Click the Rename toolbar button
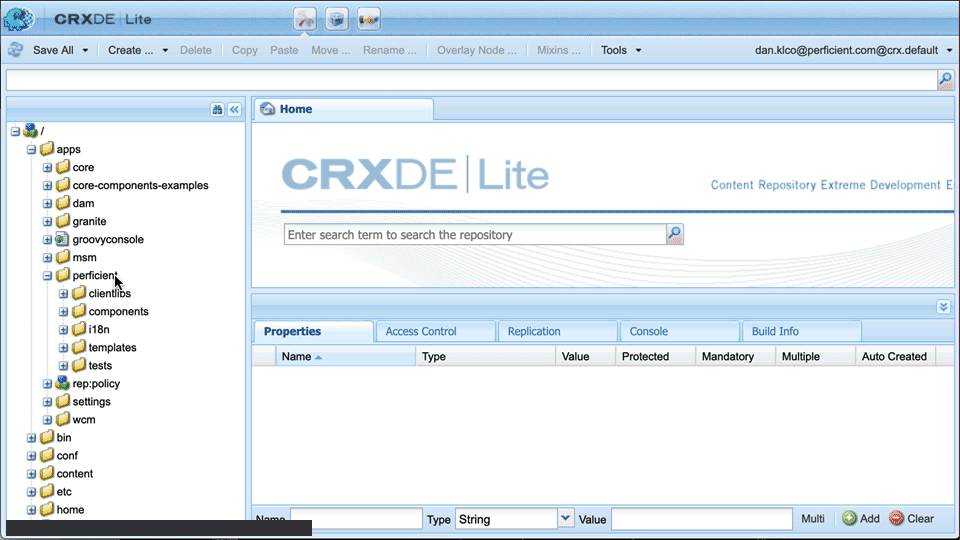This screenshot has width=960, height=540. [x=389, y=50]
